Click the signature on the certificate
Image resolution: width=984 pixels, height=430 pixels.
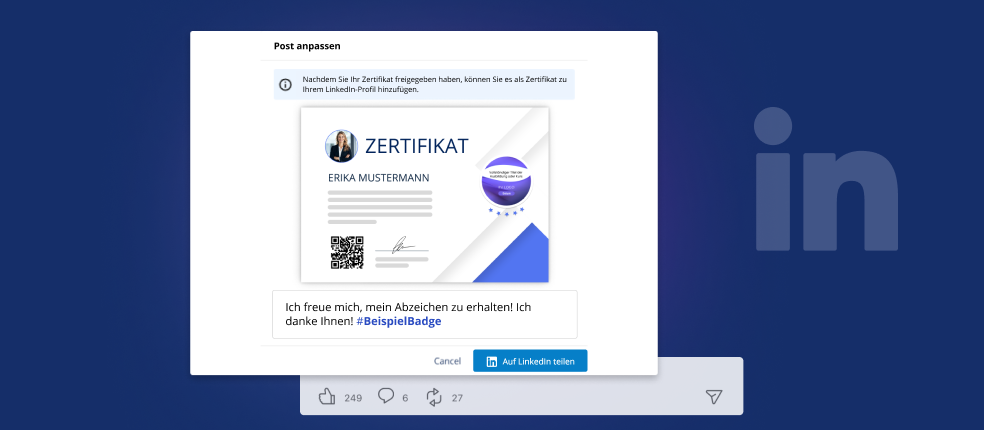pyautogui.click(x=402, y=245)
